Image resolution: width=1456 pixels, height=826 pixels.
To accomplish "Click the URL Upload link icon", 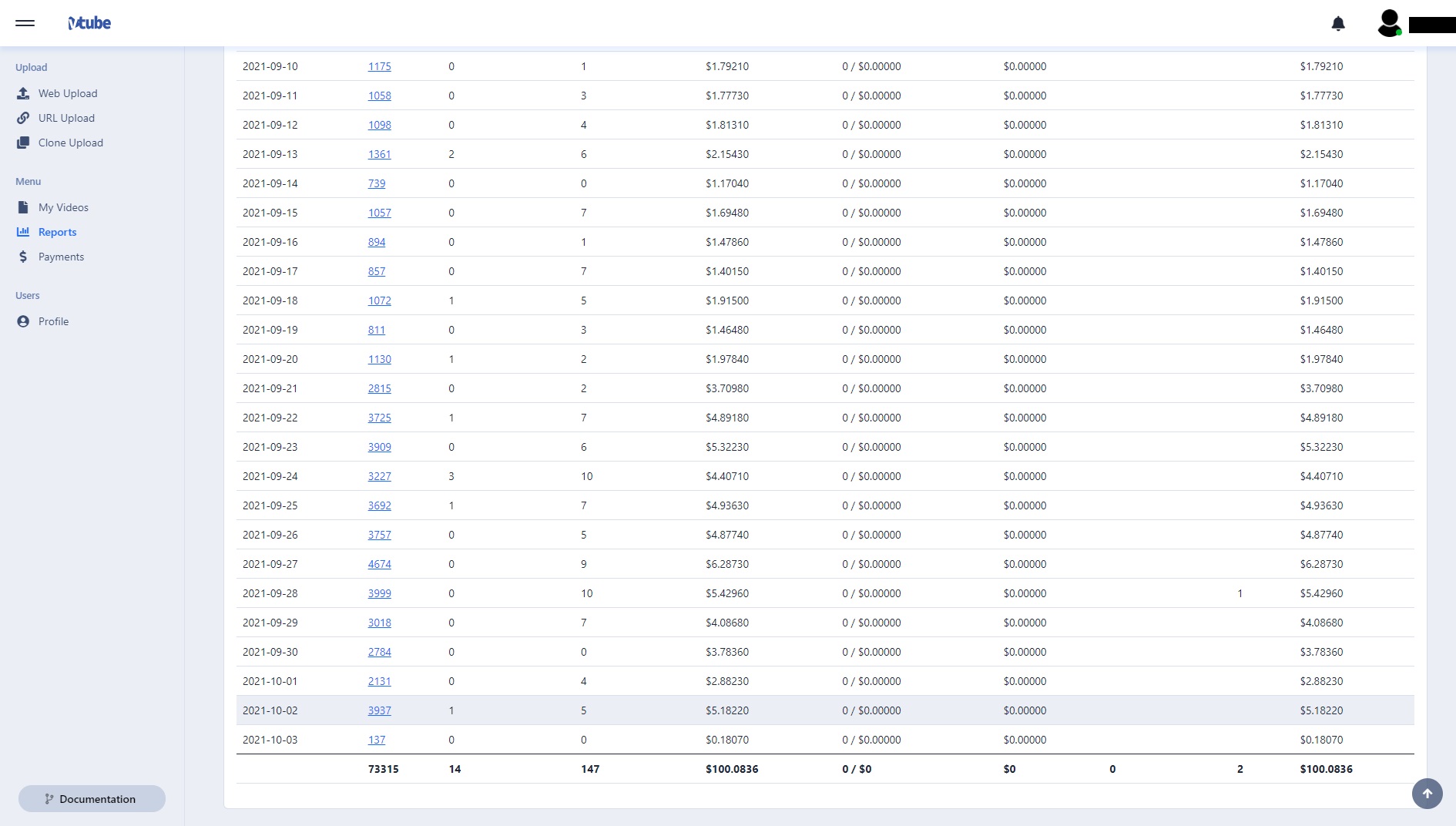I will coord(23,118).
